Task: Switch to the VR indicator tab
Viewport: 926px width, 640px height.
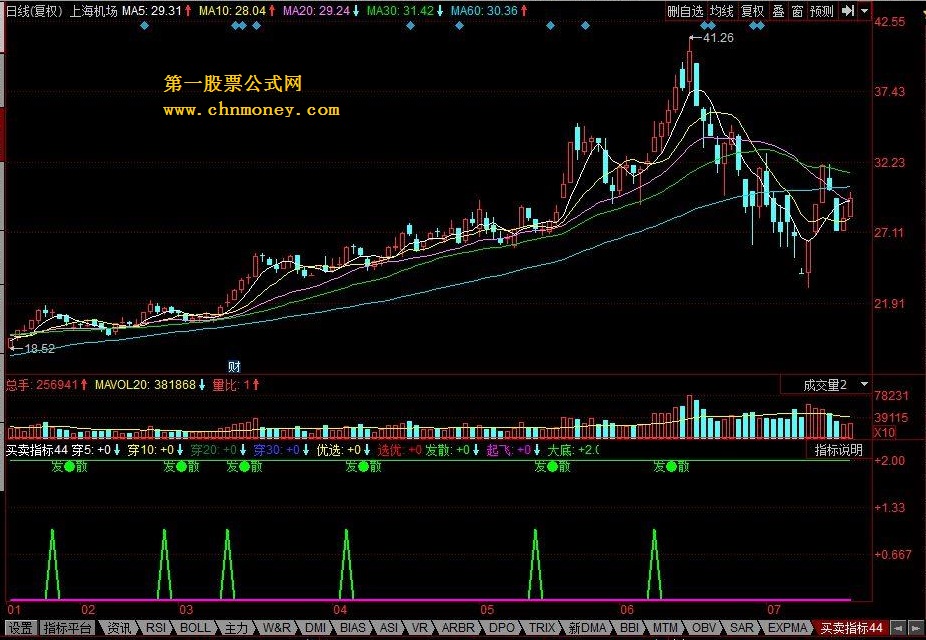Action: point(419,628)
